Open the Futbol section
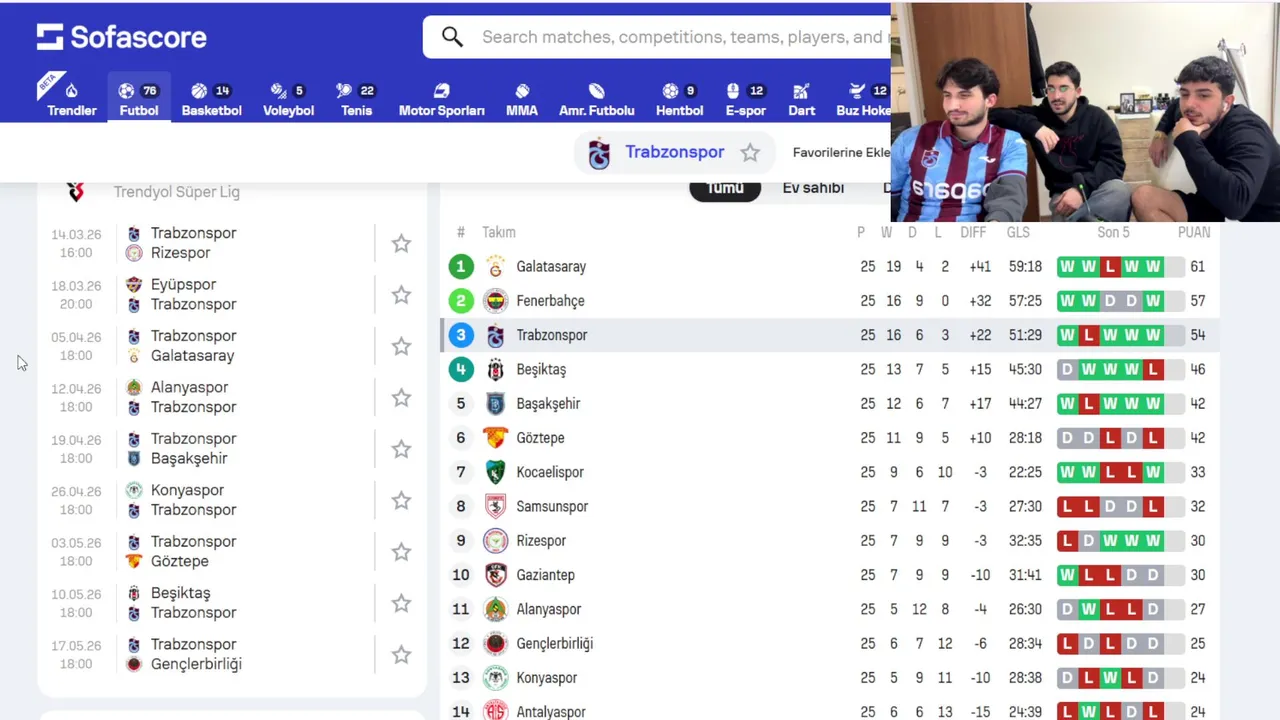Image resolution: width=1280 pixels, height=720 pixels. (139, 99)
